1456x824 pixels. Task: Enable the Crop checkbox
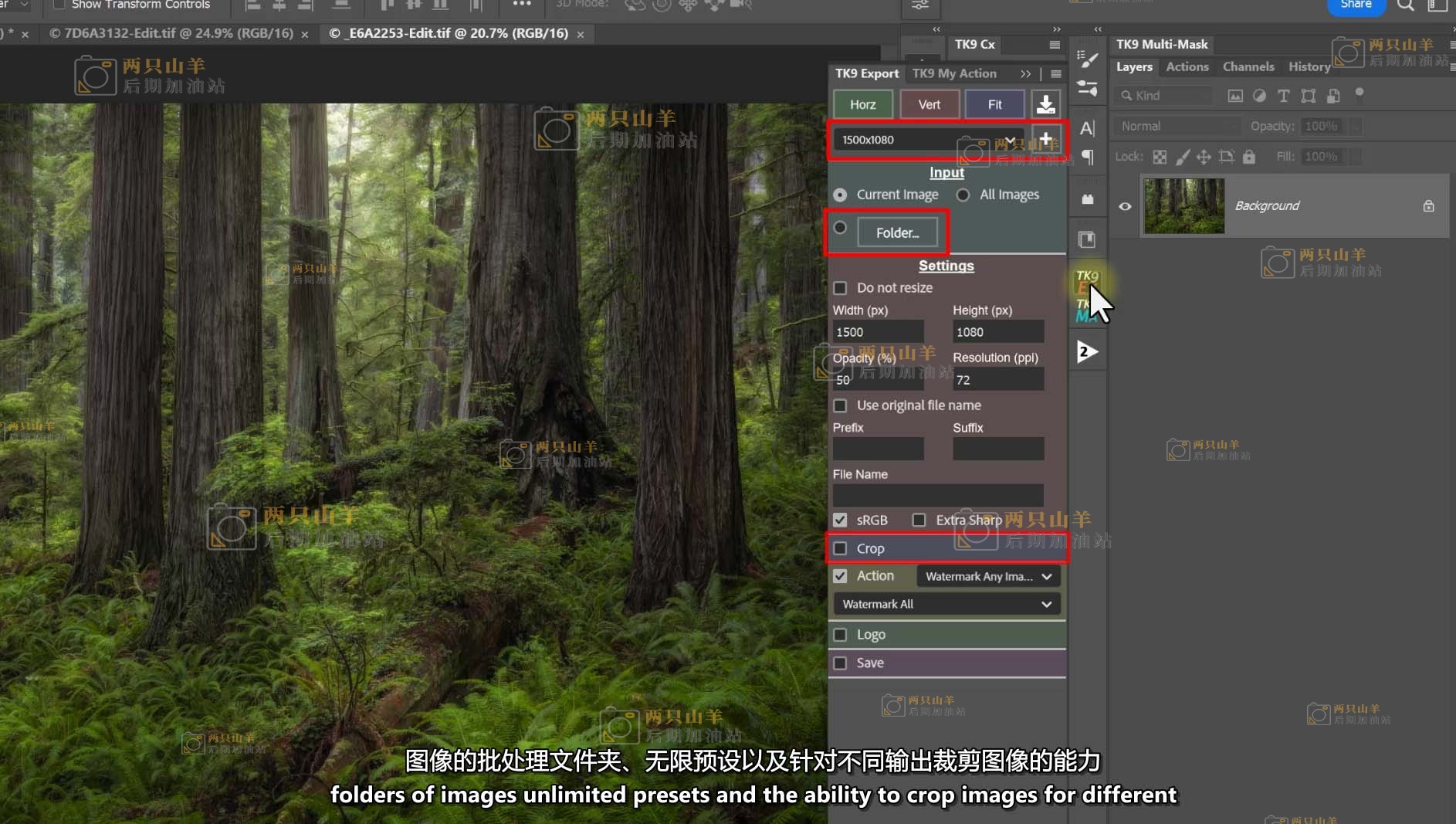click(x=841, y=548)
